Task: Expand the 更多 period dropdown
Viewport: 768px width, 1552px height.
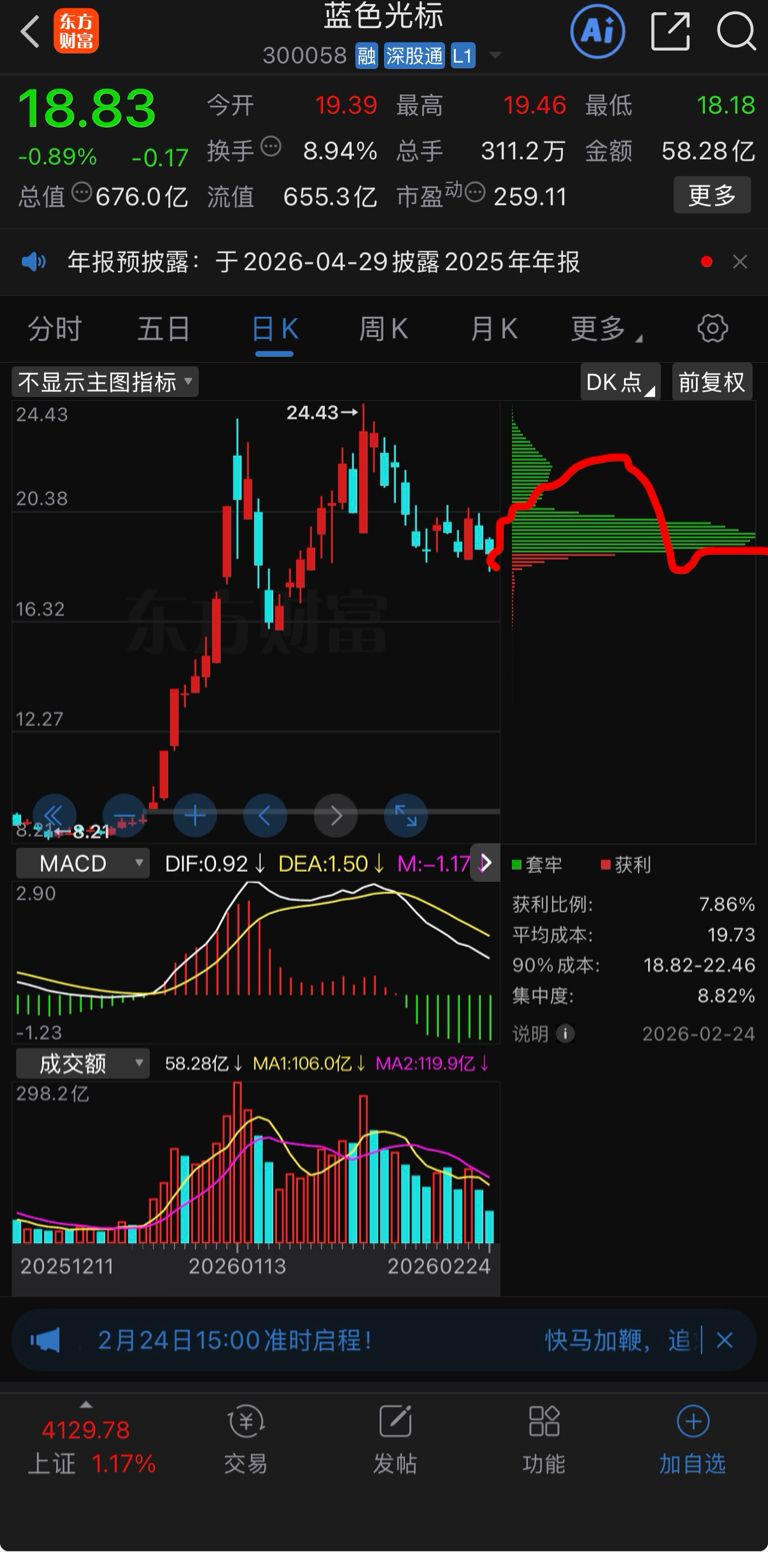Action: coord(606,329)
